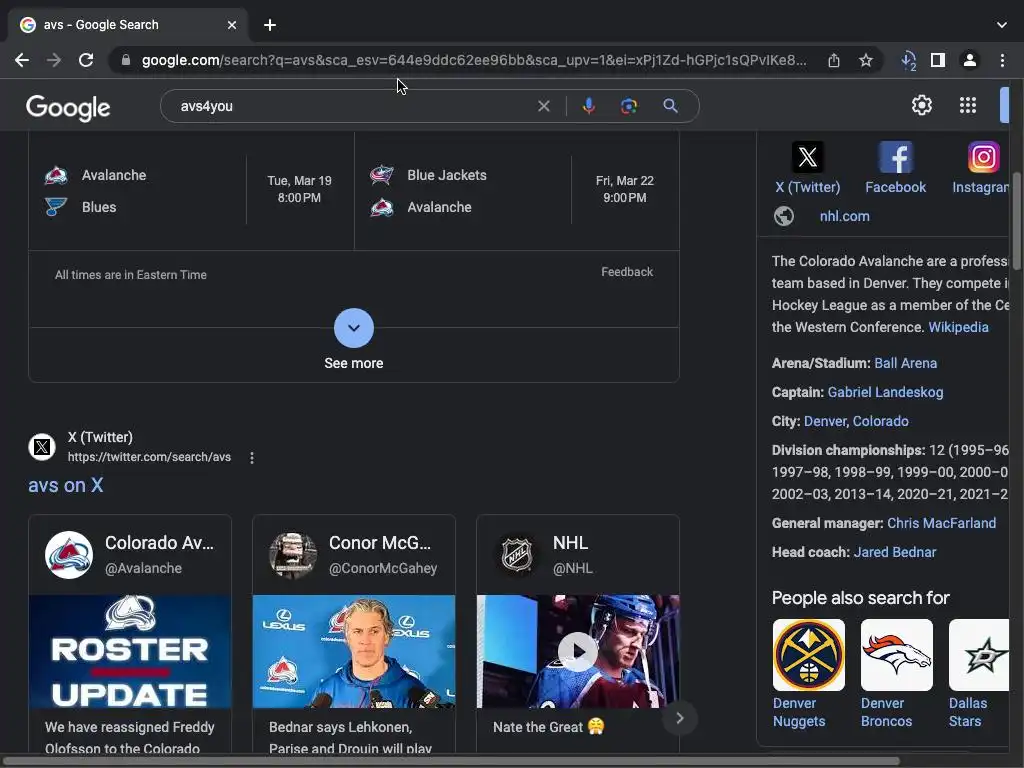This screenshot has height=768, width=1024.
Task: Close the avs Google Search tab
Action: 232,25
